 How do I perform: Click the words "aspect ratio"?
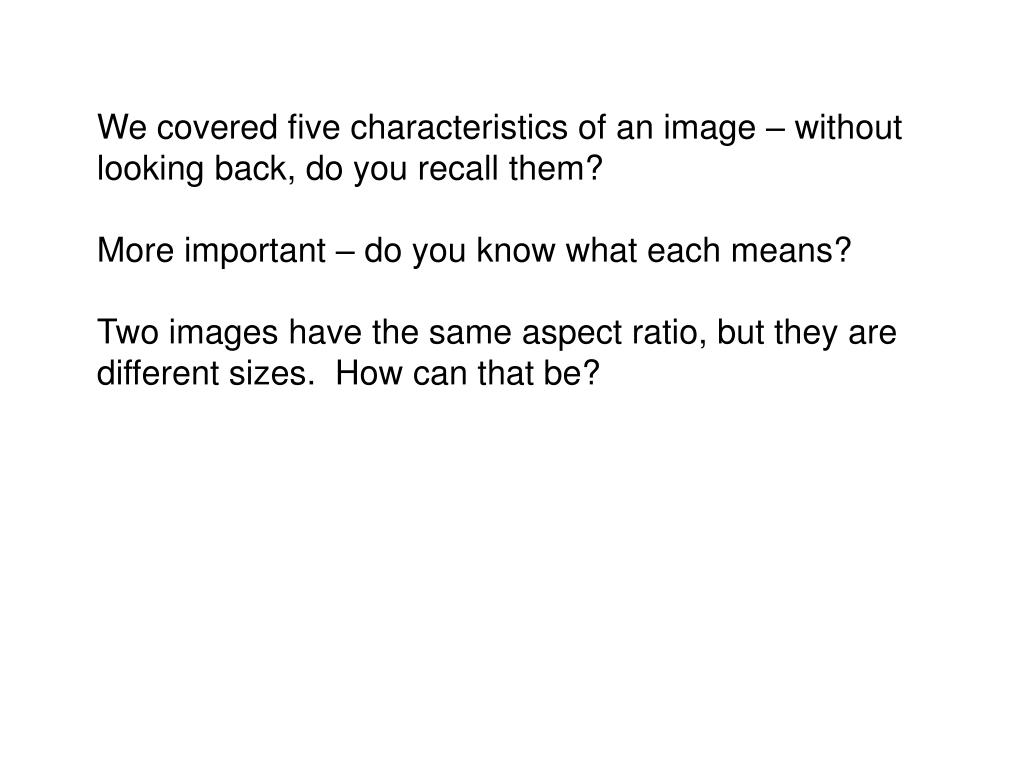click(x=614, y=333)
